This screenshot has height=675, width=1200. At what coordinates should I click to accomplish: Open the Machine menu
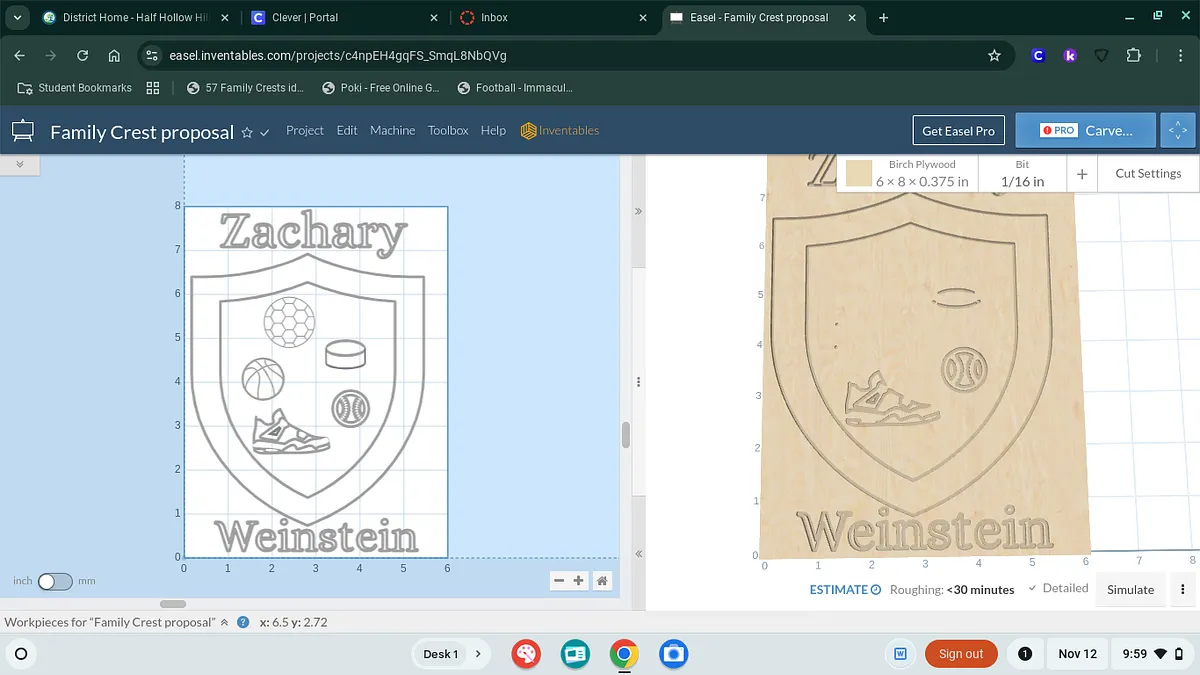(x=392, y=130)
